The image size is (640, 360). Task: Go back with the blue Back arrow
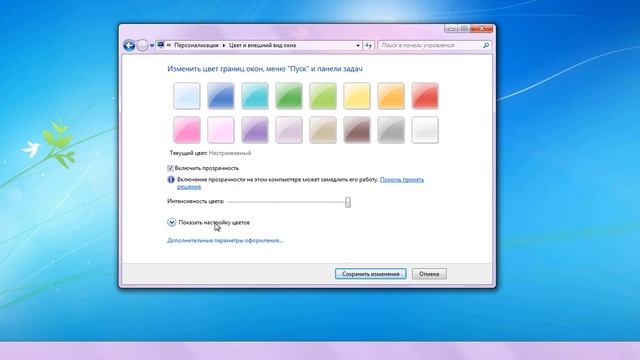tap(129, 45)
